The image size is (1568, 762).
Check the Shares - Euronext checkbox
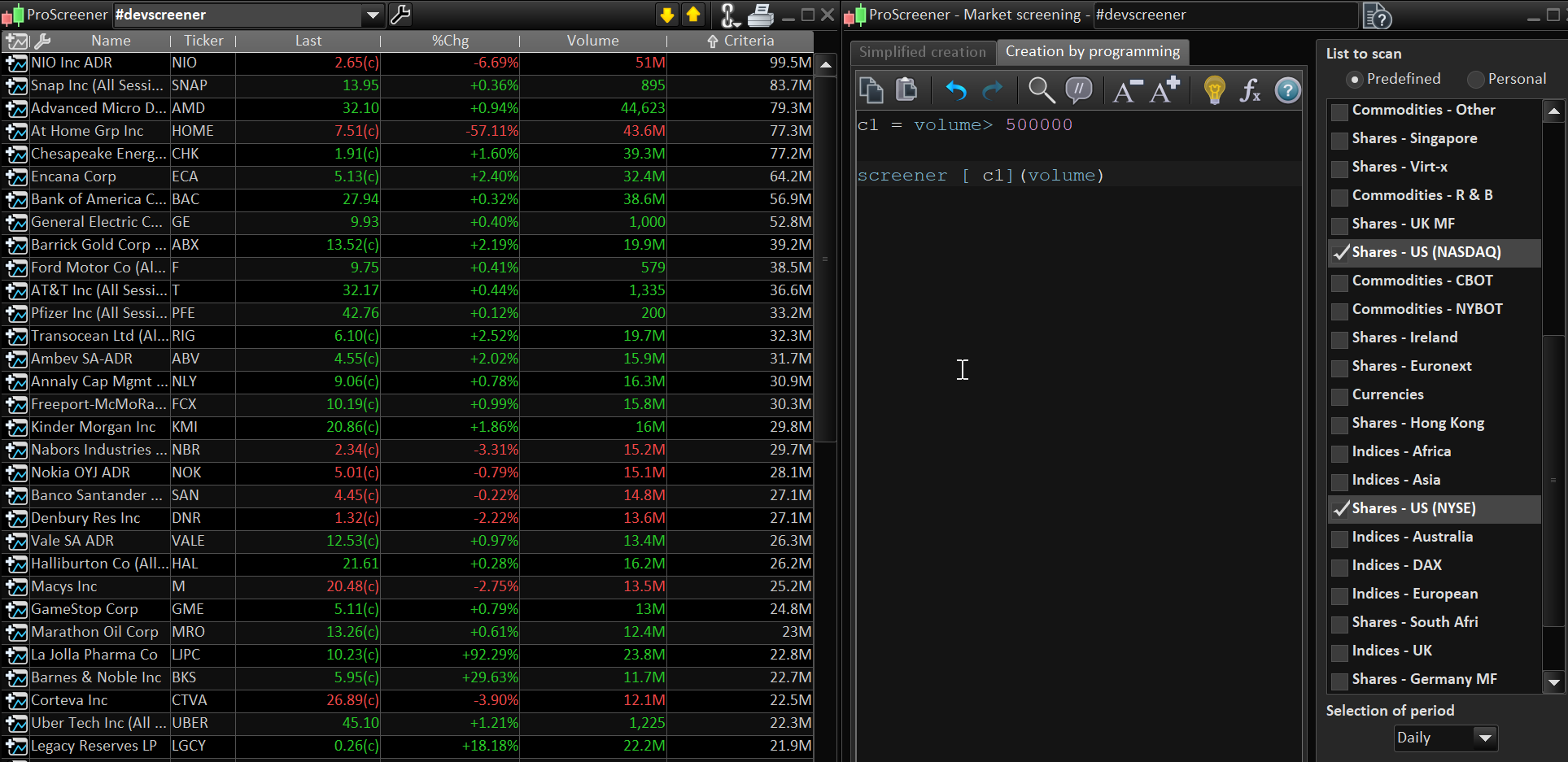(1339, 368)
